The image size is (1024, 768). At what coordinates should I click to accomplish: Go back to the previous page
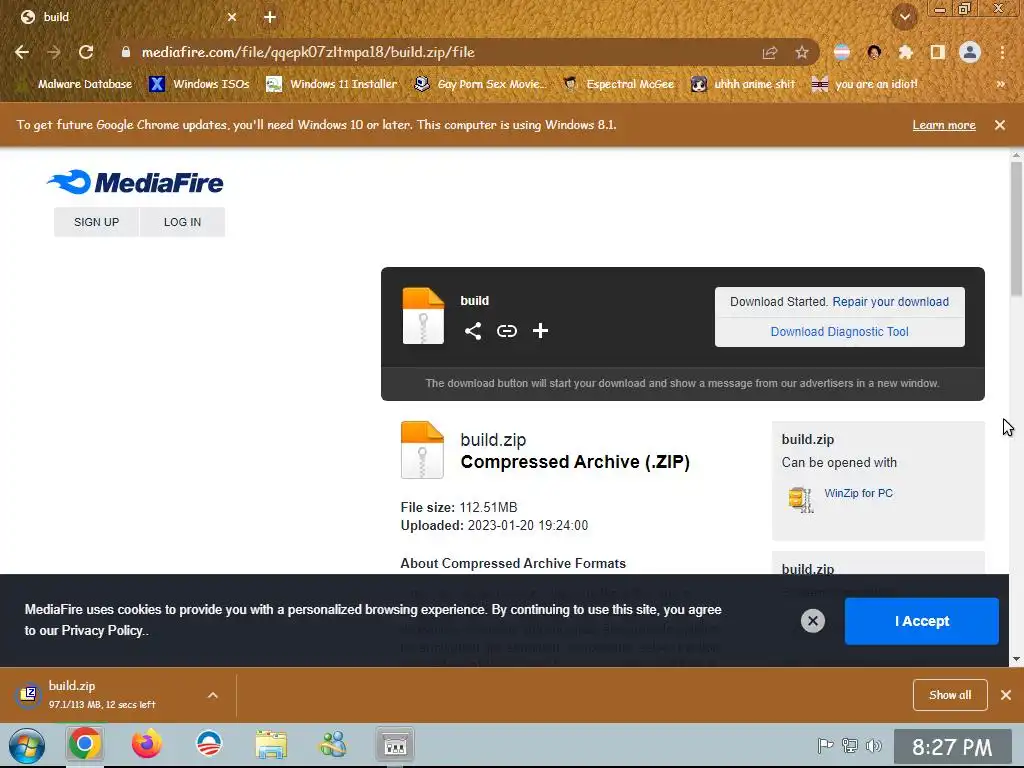(22, 52)
